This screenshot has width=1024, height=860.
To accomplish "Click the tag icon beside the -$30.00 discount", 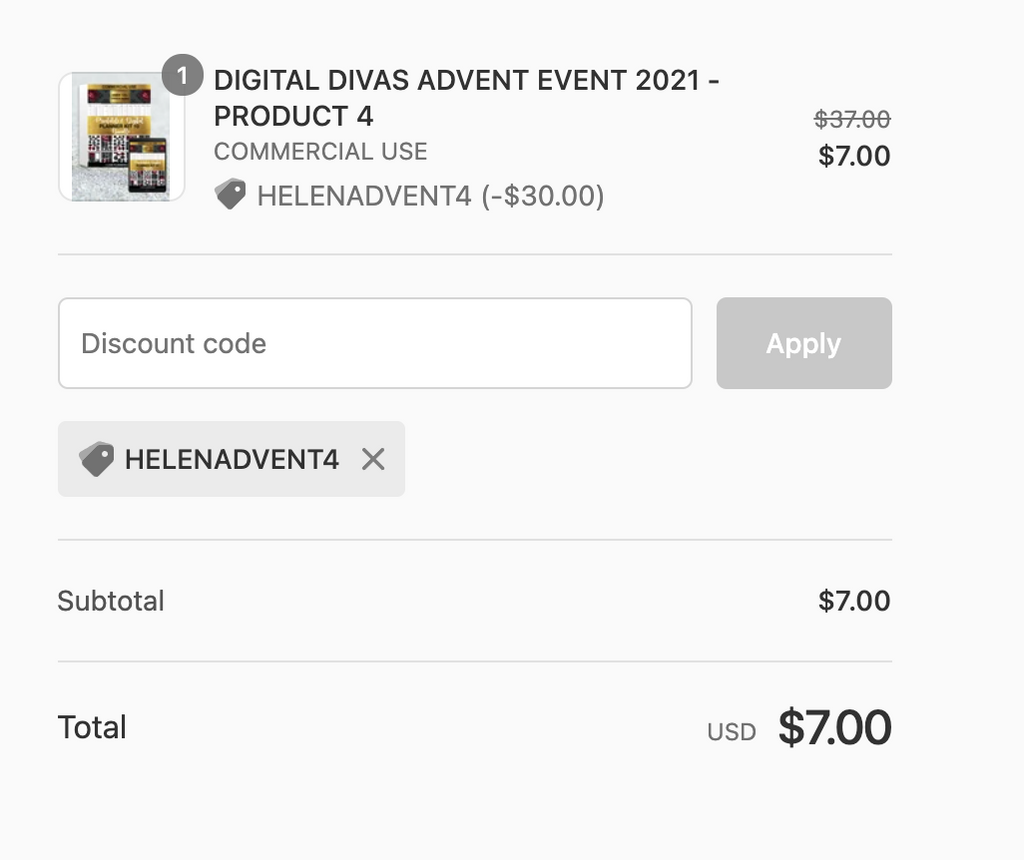I will [230, 195].
